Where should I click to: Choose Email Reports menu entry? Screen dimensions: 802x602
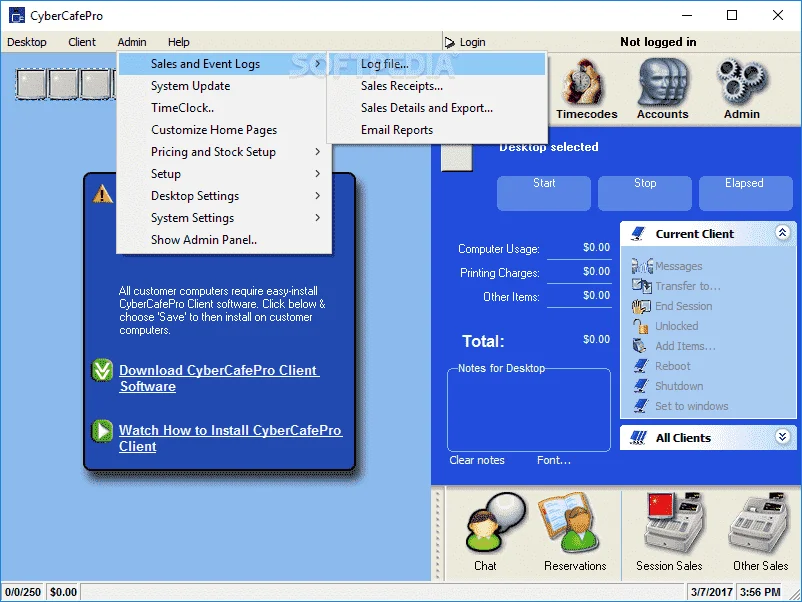click(x=438, y=130)
